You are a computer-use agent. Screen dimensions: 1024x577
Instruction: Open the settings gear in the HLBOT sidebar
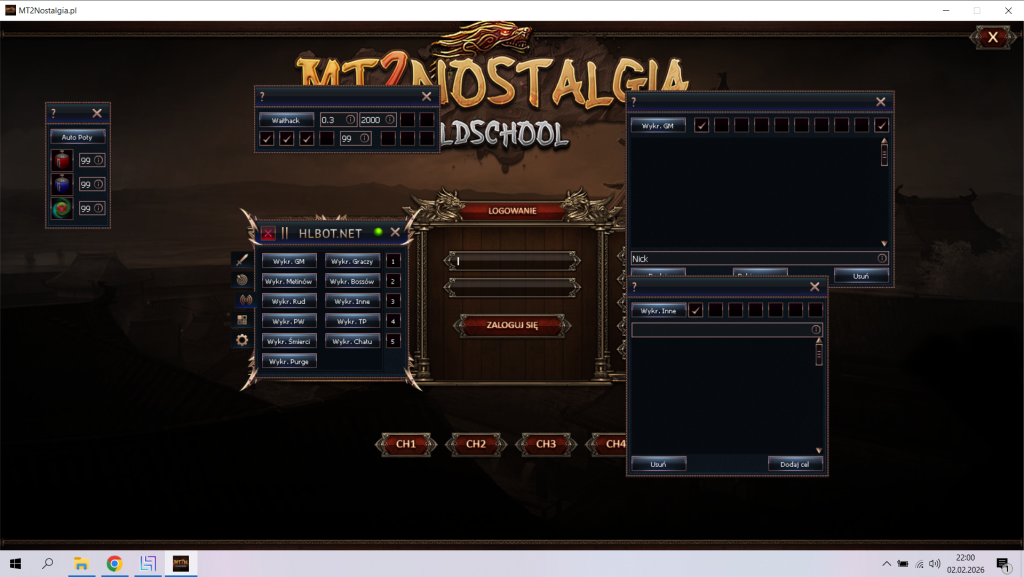(x=241, y=340)
